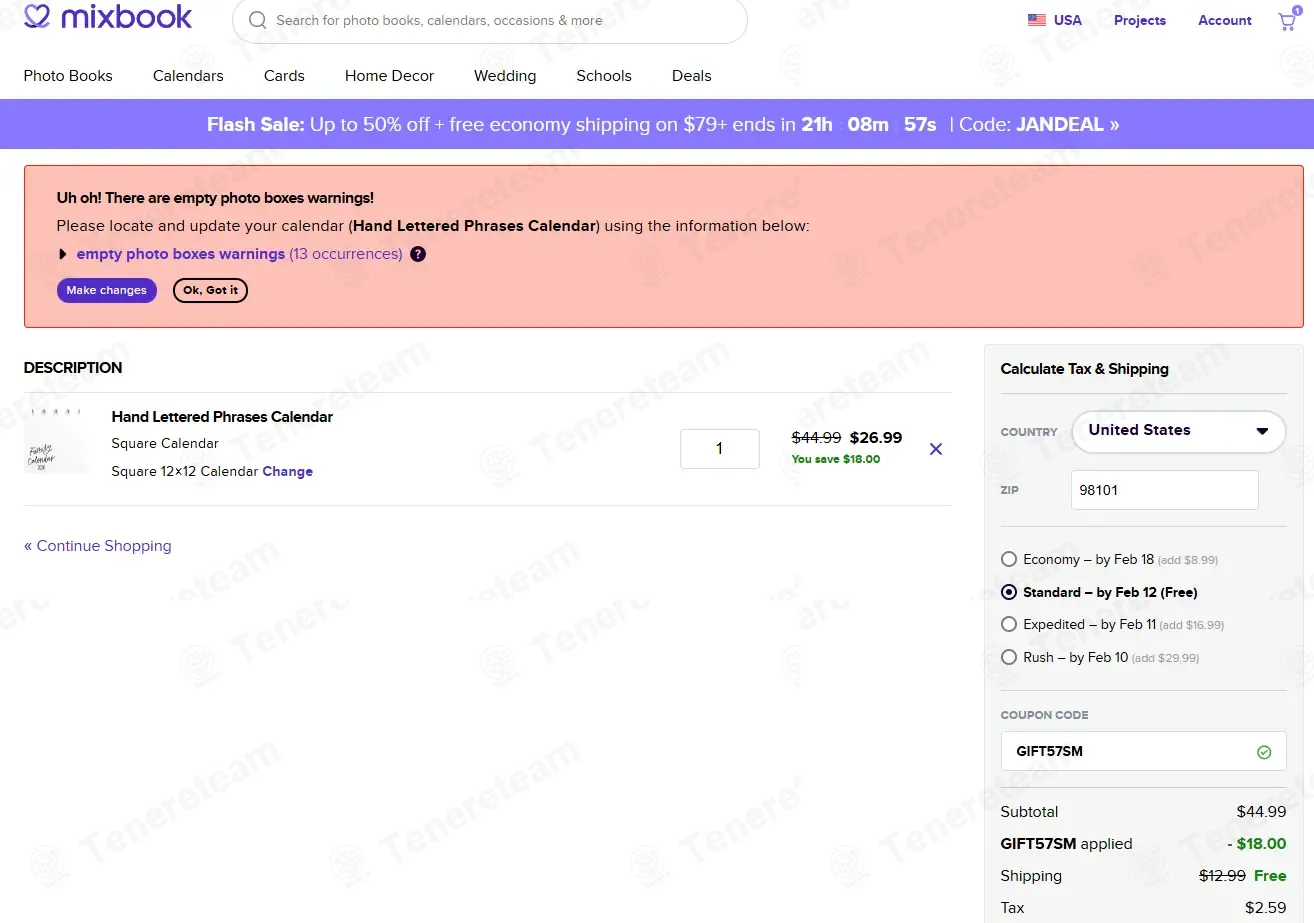This screenshot has width=1314, height=923.
Task: Click the quantity input box
Action: (719, 449)
